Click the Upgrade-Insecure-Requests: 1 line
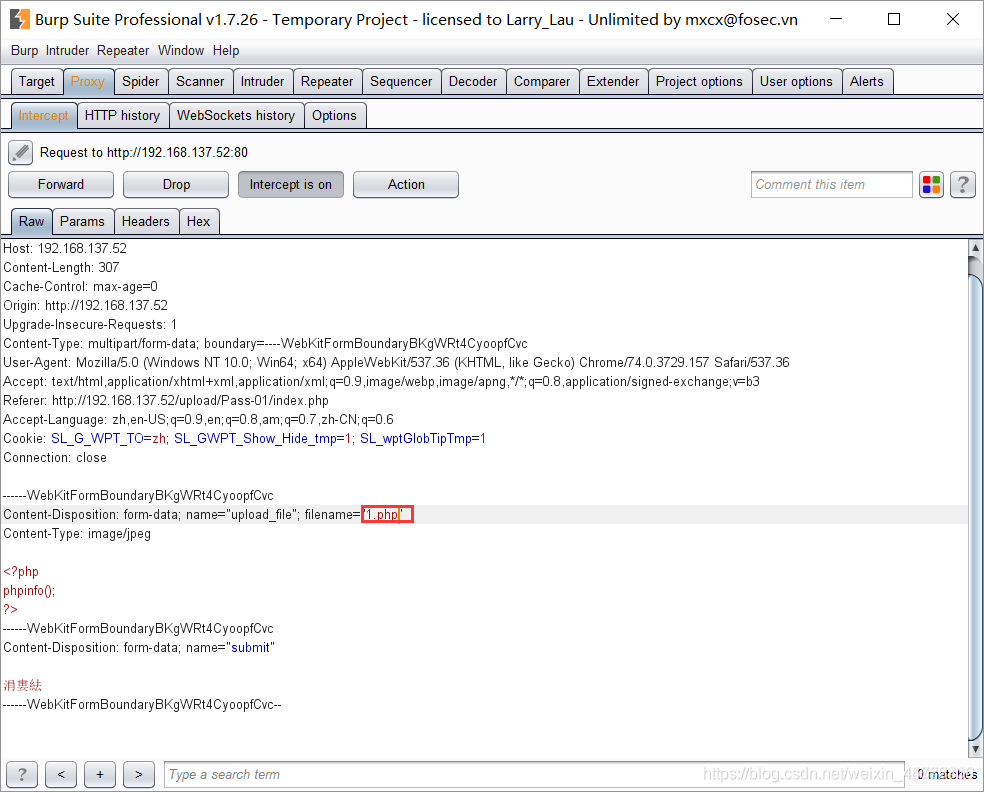 point(90,324)
